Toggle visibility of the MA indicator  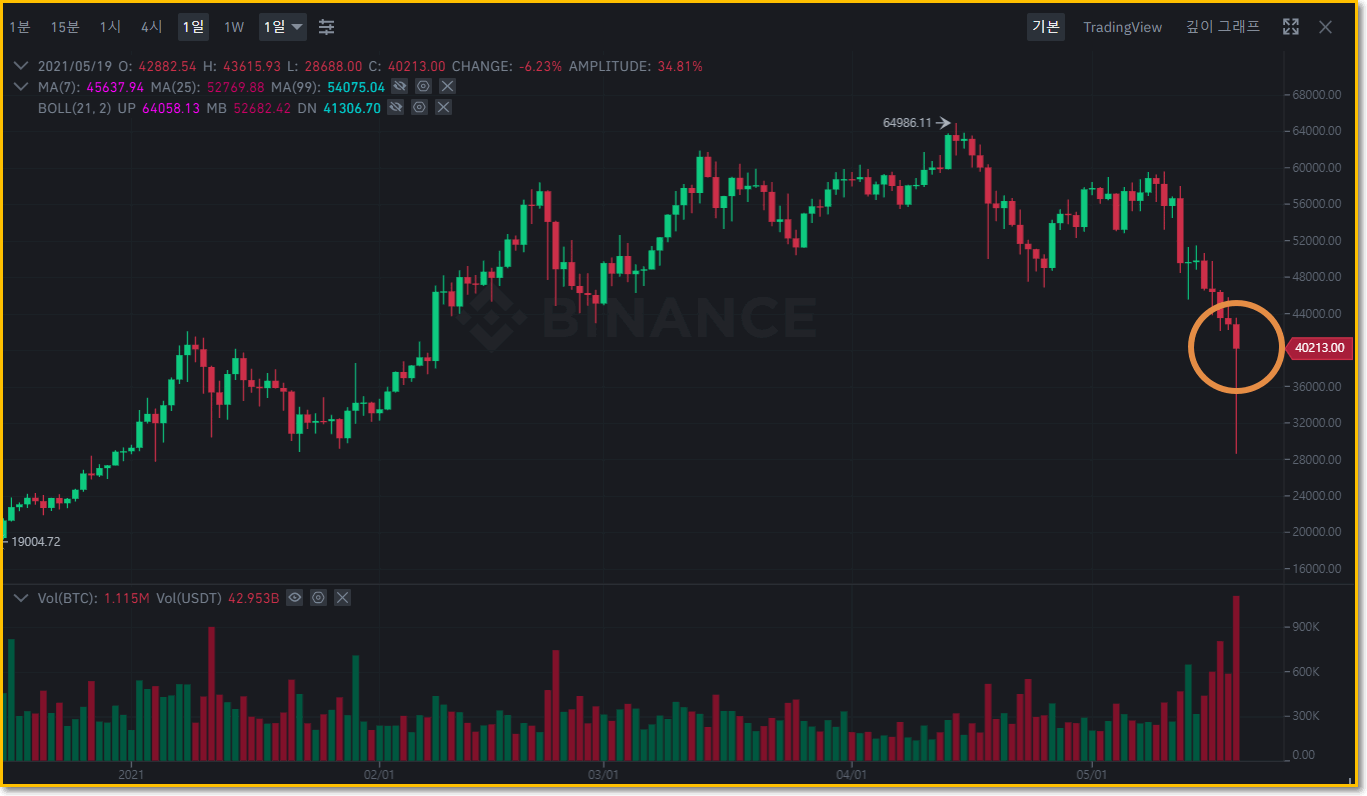398,87
